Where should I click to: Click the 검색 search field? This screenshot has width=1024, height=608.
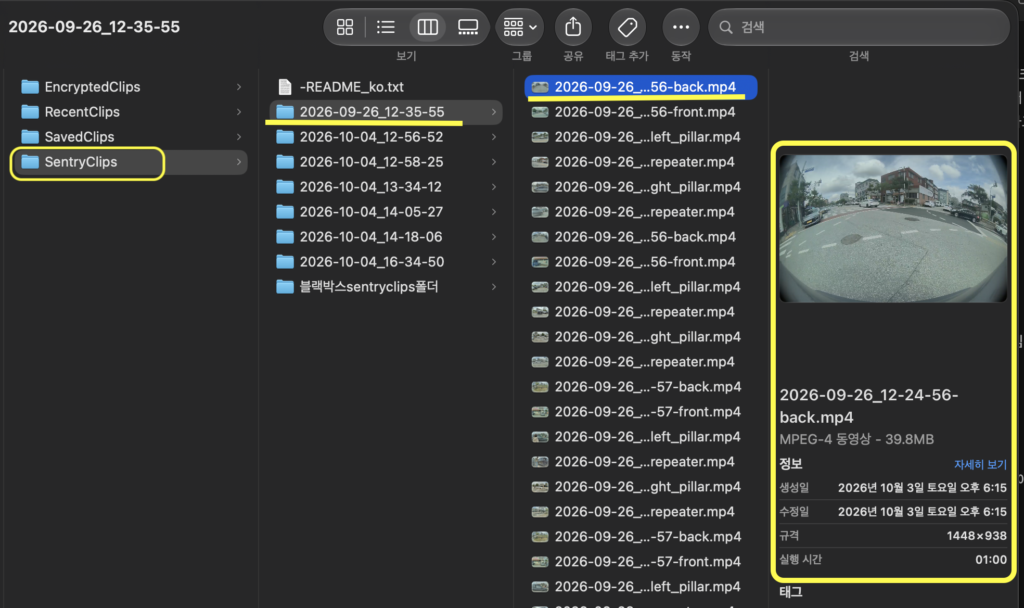(859, 27)
